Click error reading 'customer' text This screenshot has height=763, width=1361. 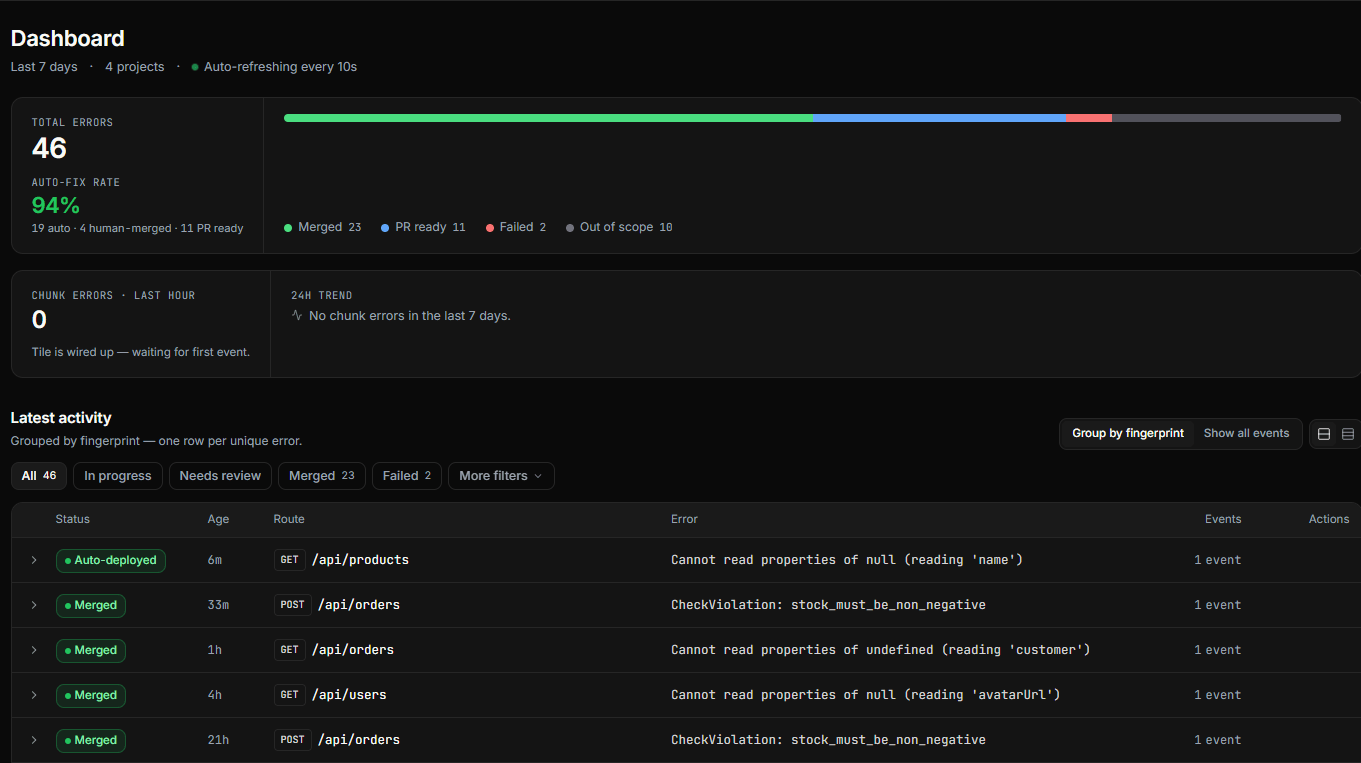[x=881, y=650]
